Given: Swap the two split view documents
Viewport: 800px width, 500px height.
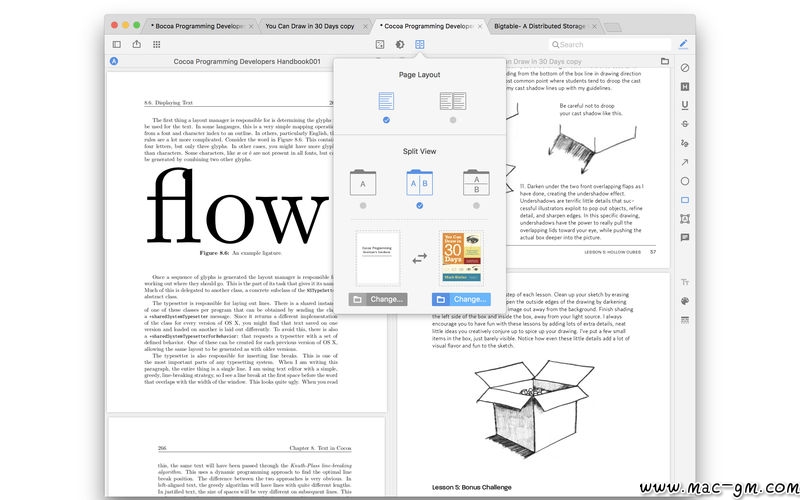Looking at the screenshot, I should pyautogui.click(x=420, y=256).
